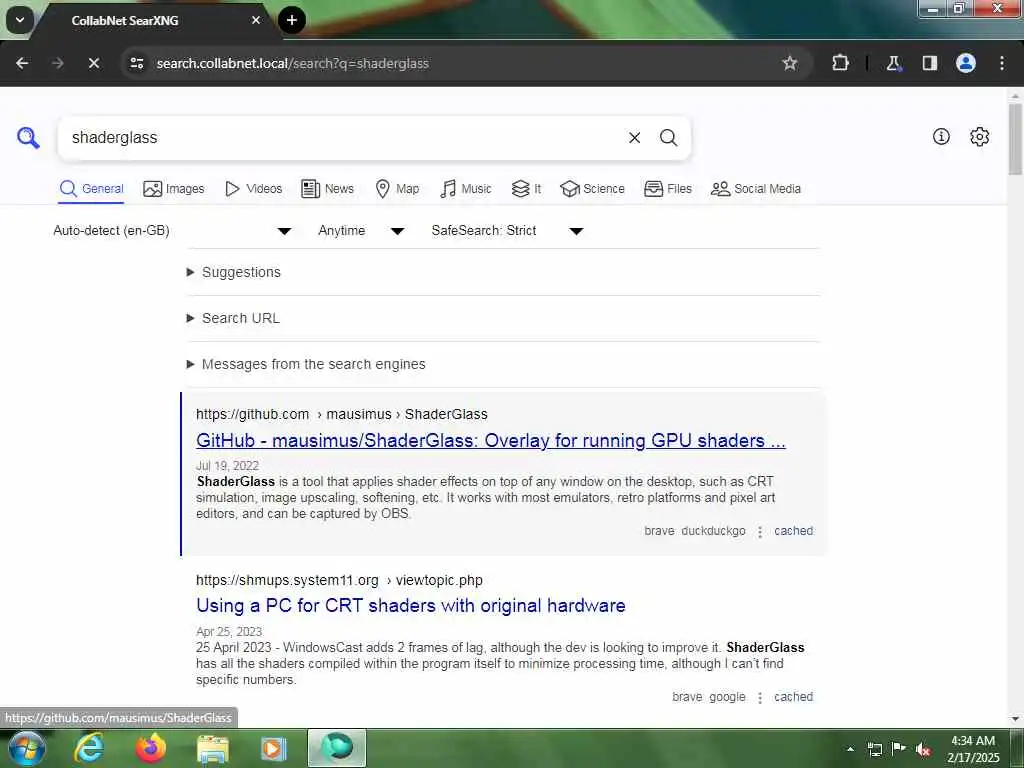
Task: Click the active browser taskbar button
Action: click(337, 748)
